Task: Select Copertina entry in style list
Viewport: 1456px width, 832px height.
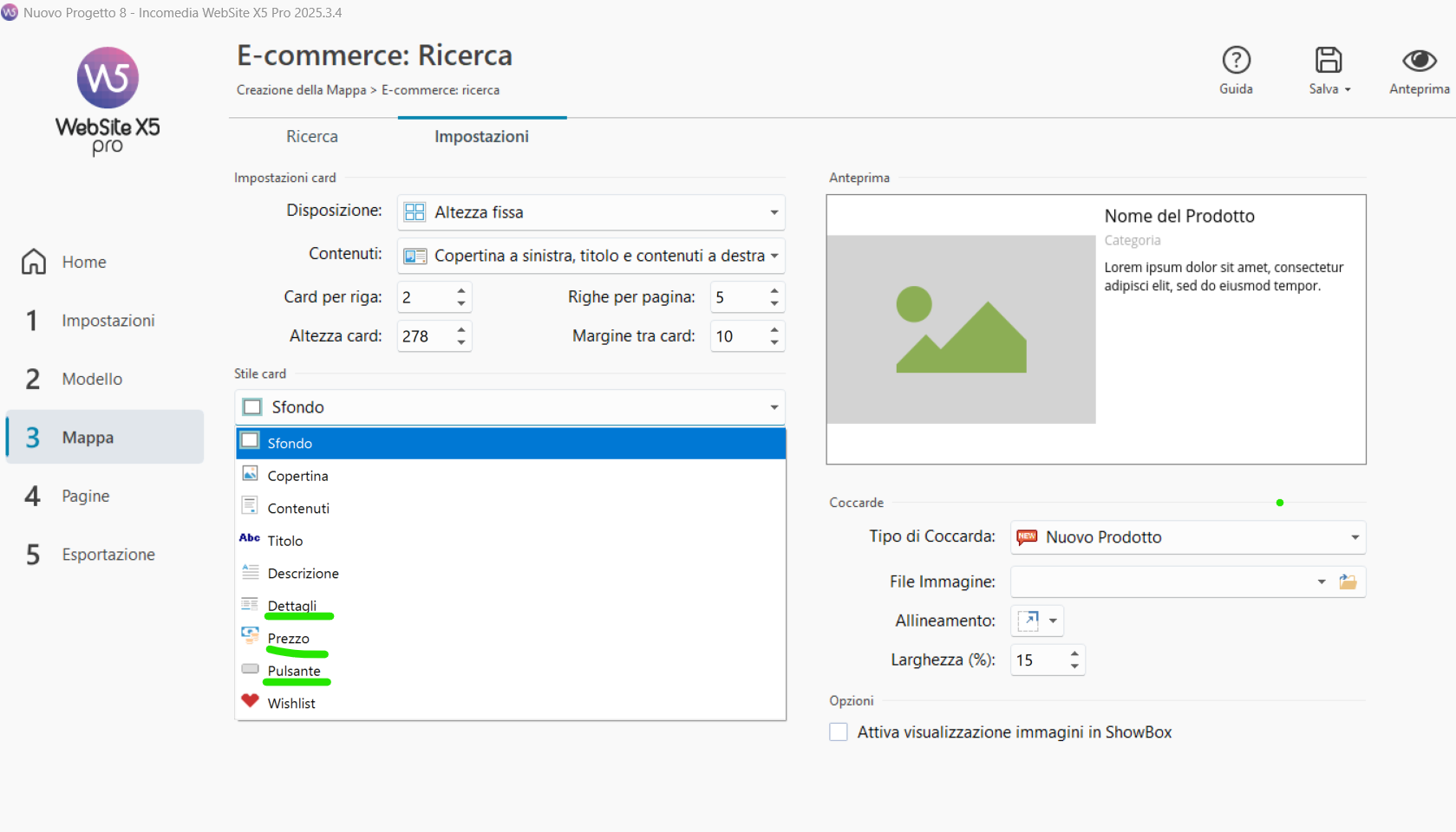Action: [297, 476]
